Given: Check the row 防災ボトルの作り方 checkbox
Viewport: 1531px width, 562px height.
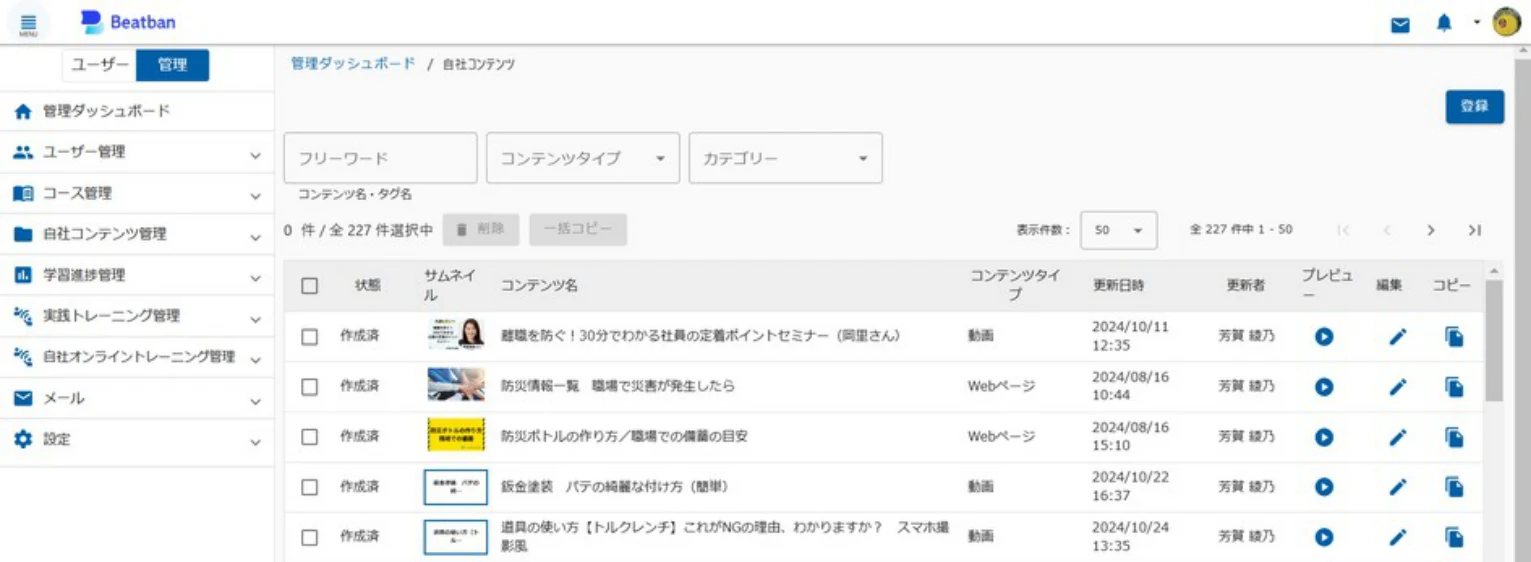Looking at the screenshot, I should click(310, 437).
